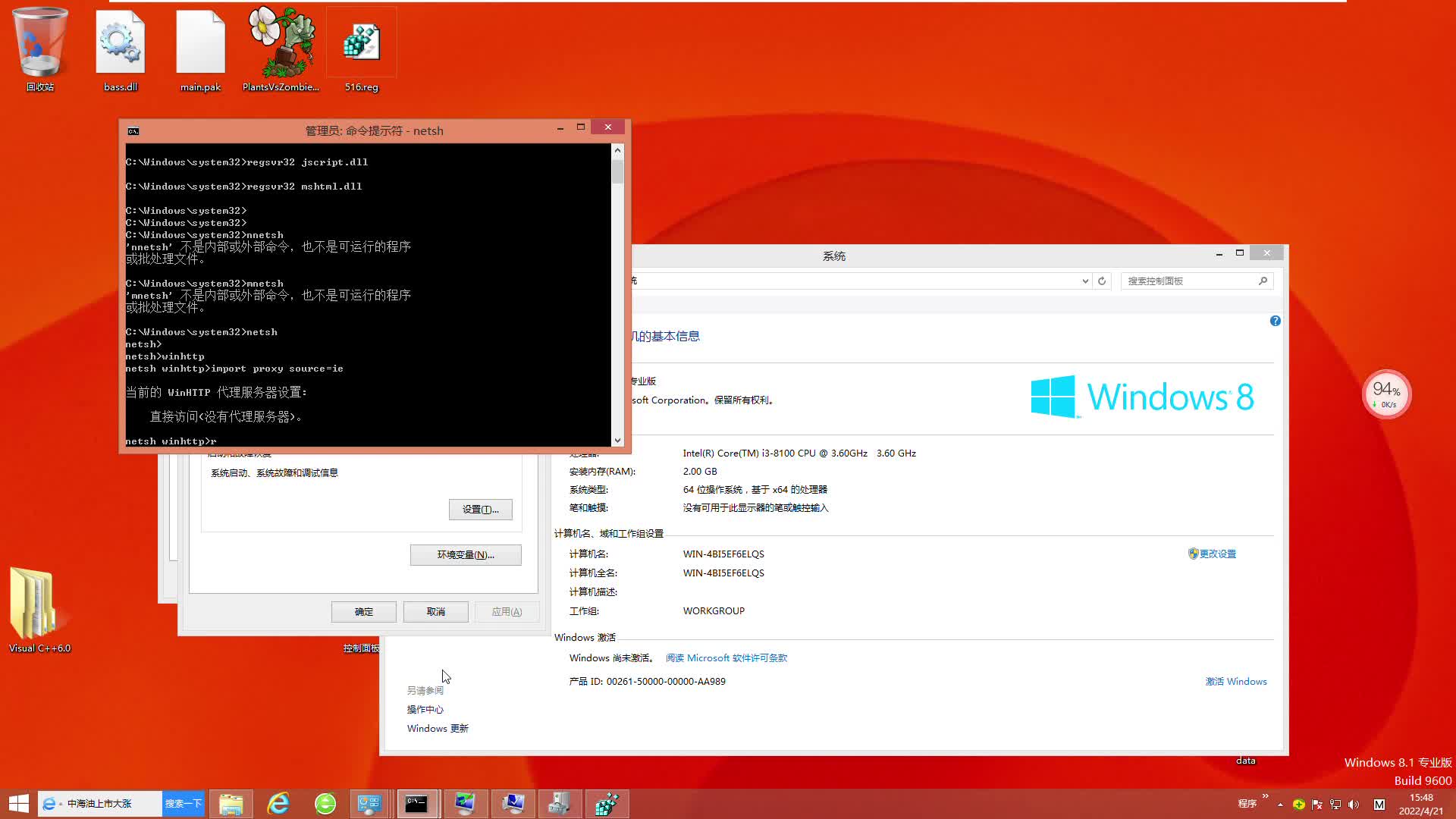Viewport: 1456px width, 819px height.
Task: Maximize the command prompt window
Action: (x=581, y=127)
